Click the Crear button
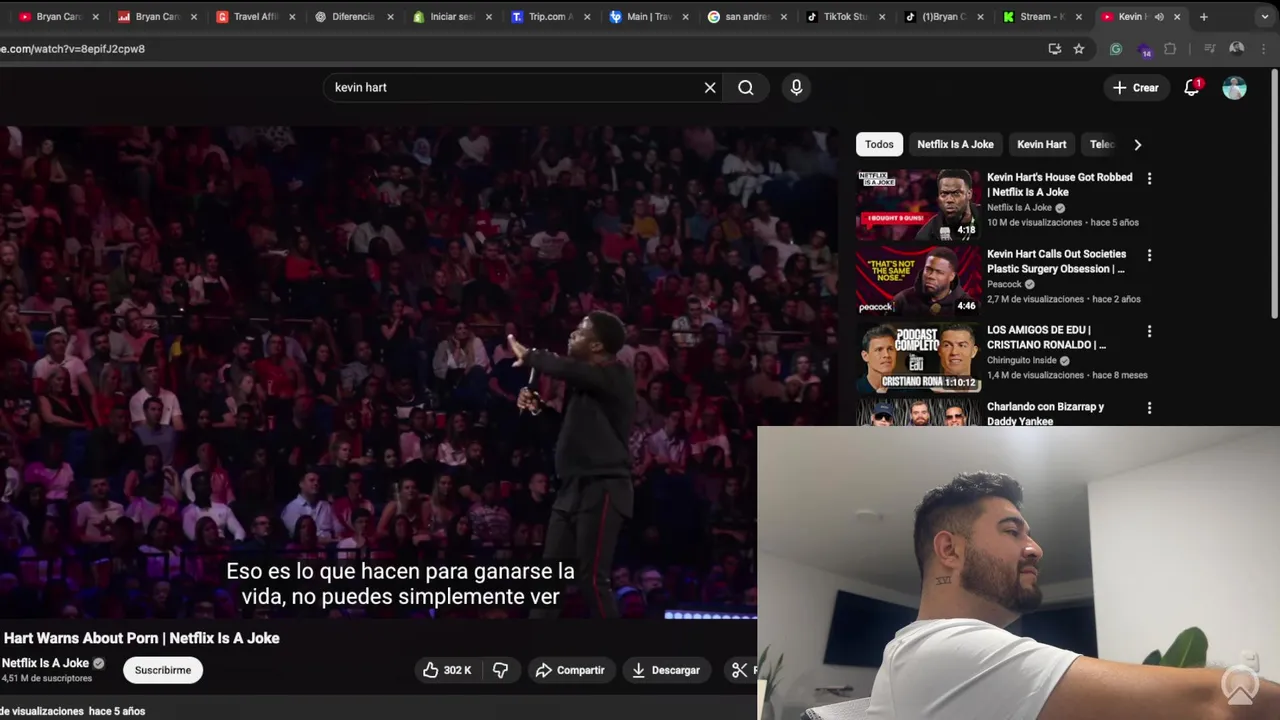Viewport: 1280px width, 720px height. coord(1135,88)
